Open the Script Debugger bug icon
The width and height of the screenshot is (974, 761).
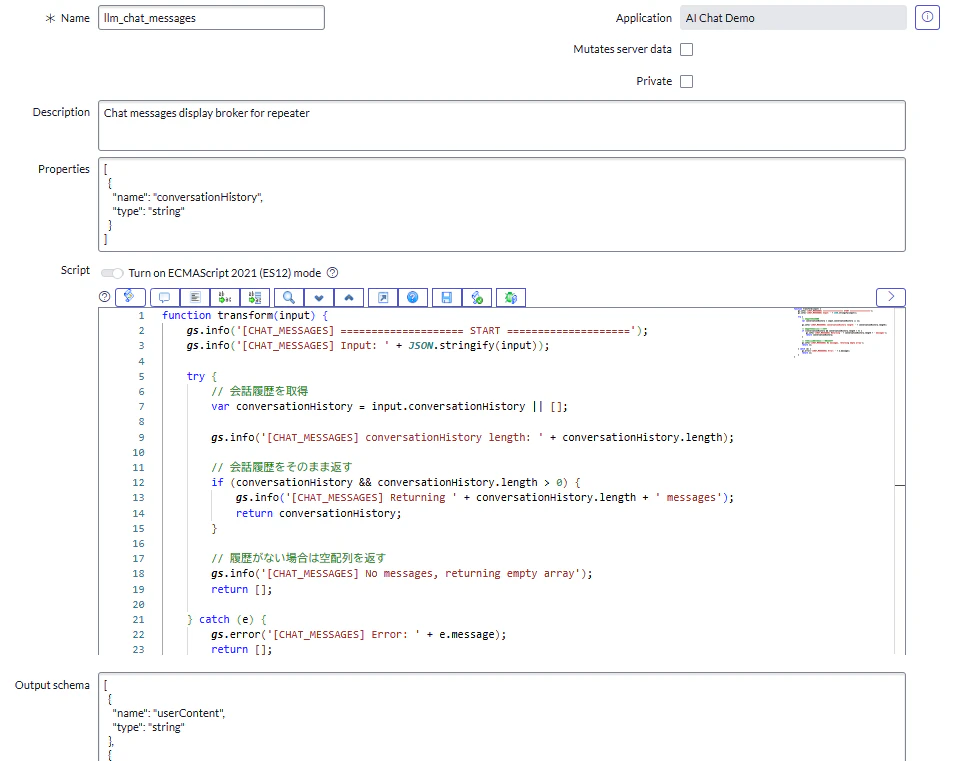coord(511,298)
